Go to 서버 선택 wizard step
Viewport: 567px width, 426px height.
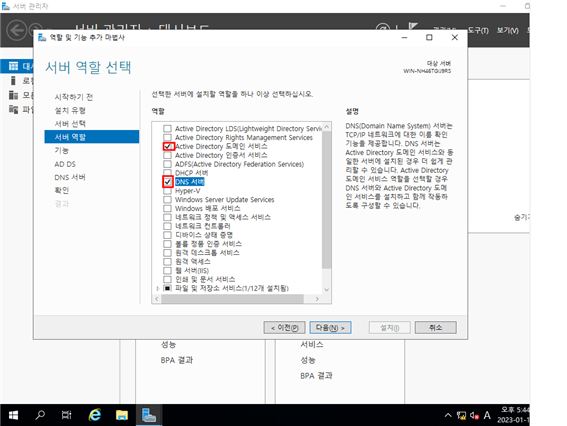point(70,124)
